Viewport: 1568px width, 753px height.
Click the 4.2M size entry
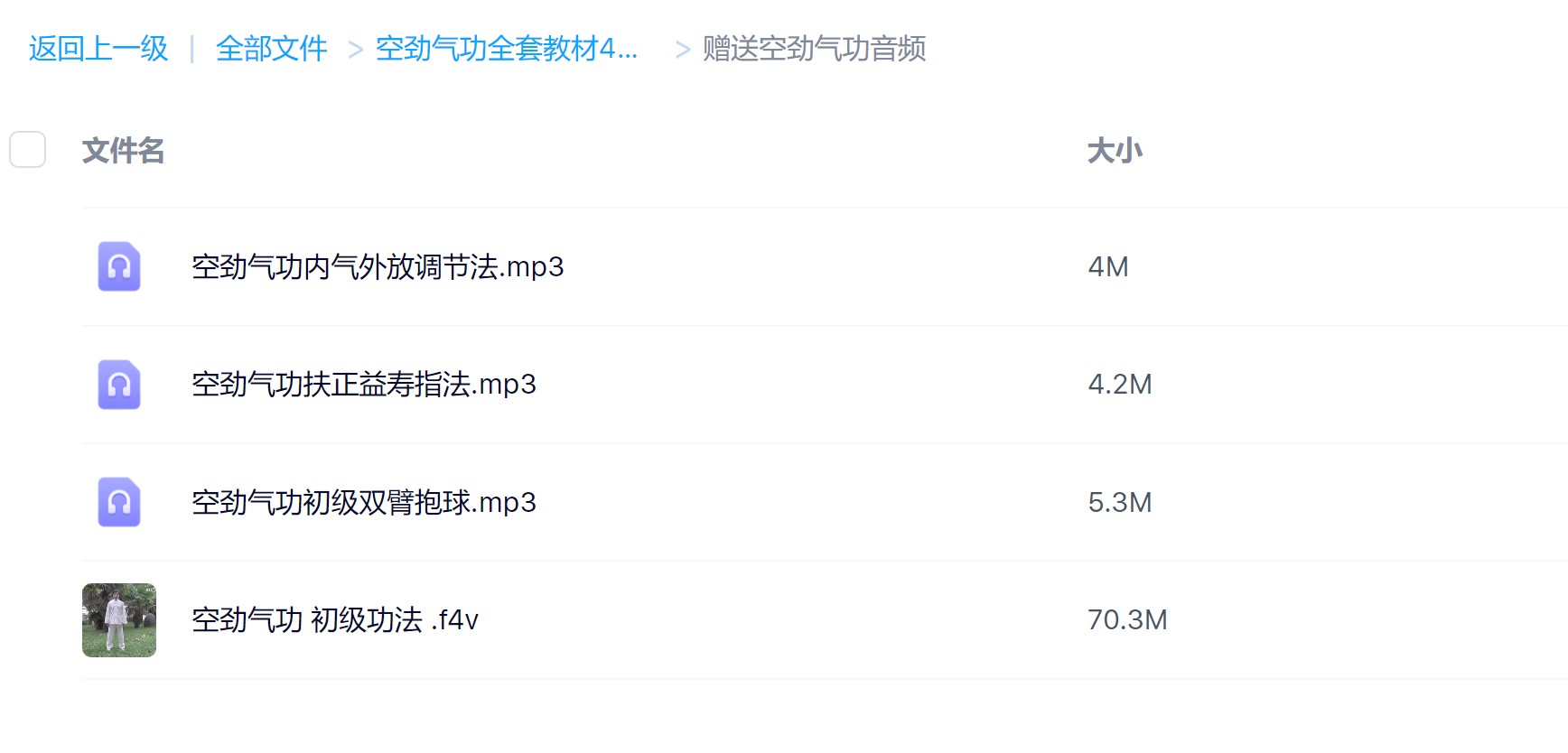tap(1120, 385)
